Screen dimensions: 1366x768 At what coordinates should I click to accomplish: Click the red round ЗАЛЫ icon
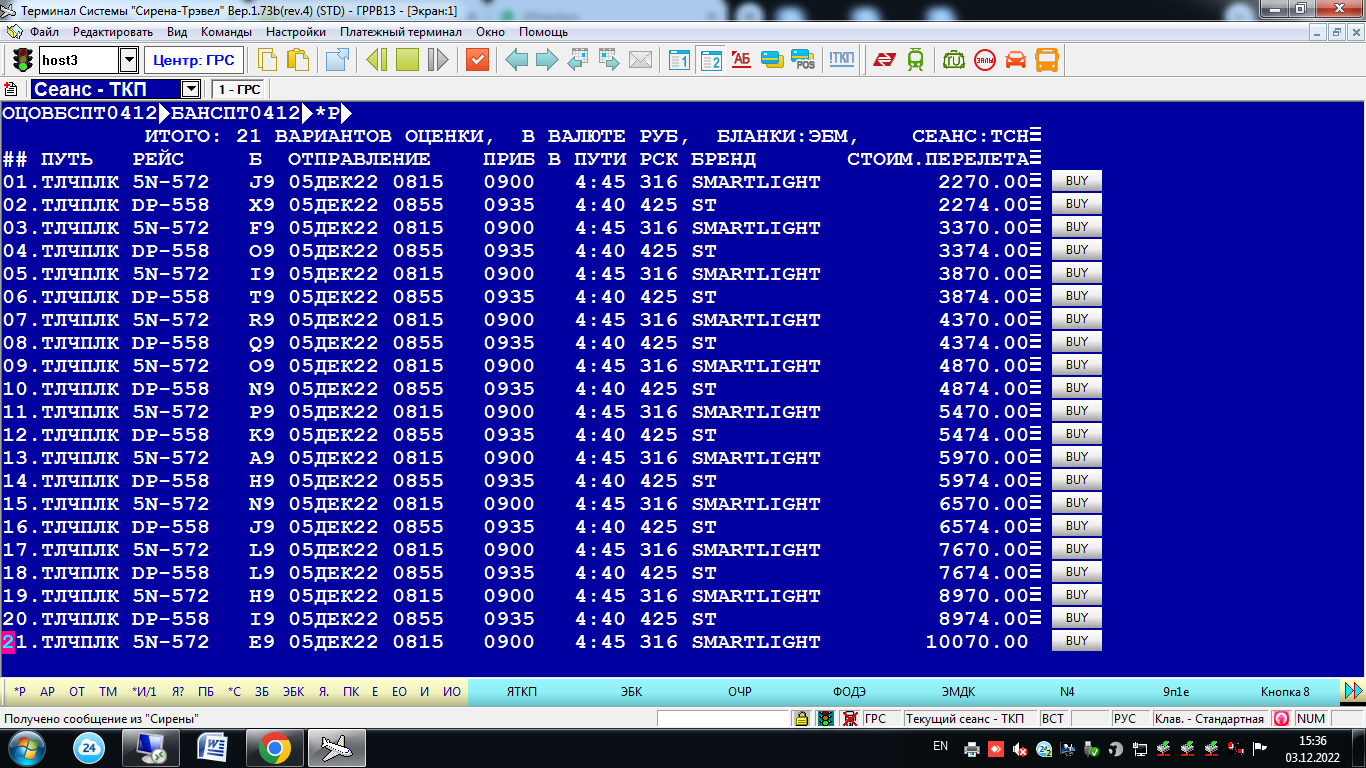(985, 60)
